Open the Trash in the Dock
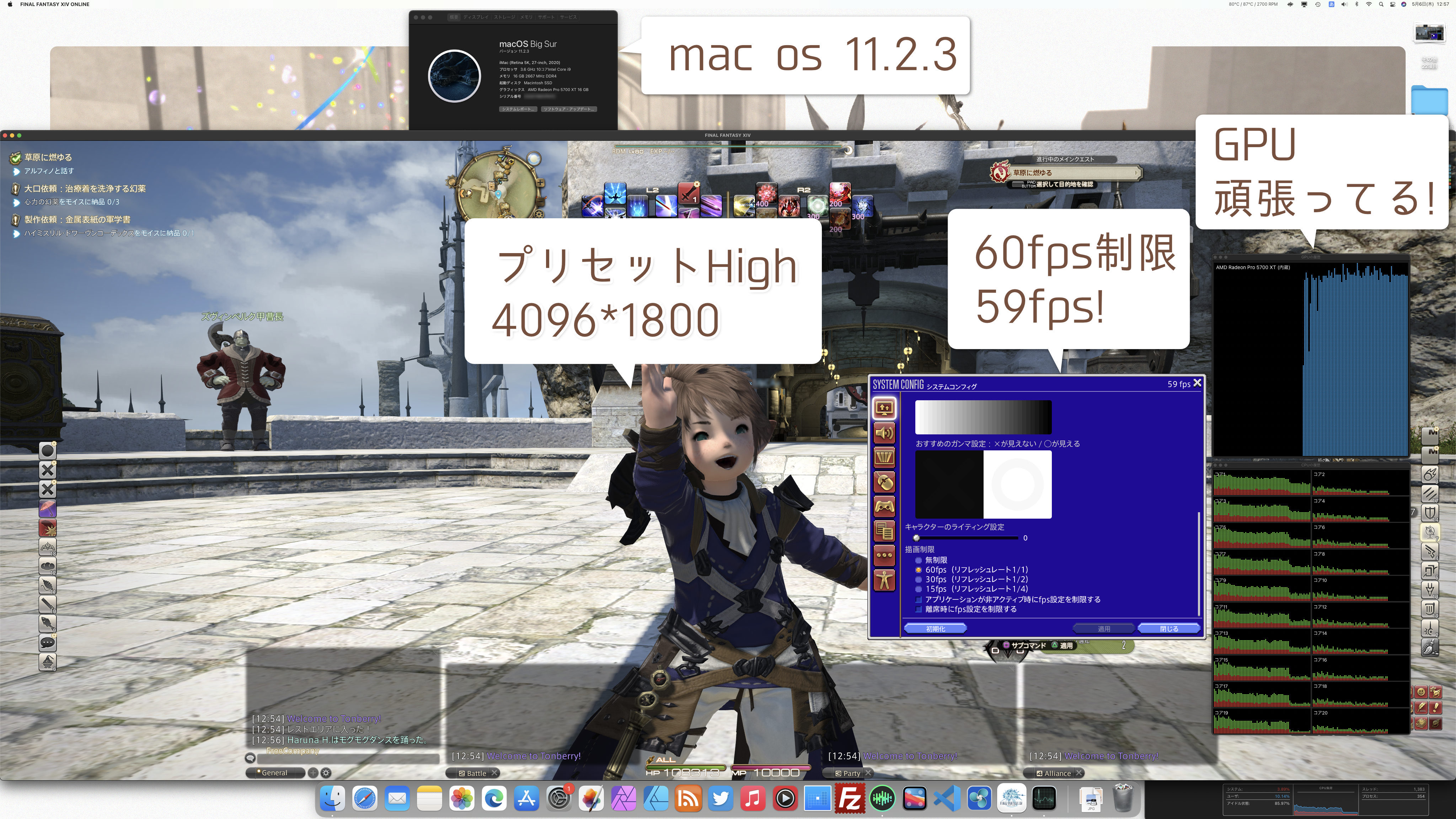 click(x=1123, y=798)
